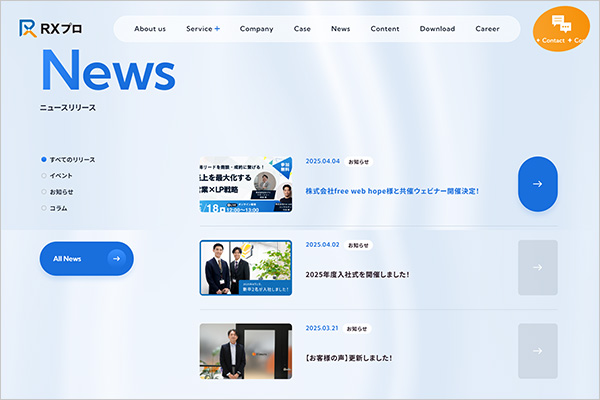600x400 pixels.
Task: Open the Case menu item
Action: (302, 29)
